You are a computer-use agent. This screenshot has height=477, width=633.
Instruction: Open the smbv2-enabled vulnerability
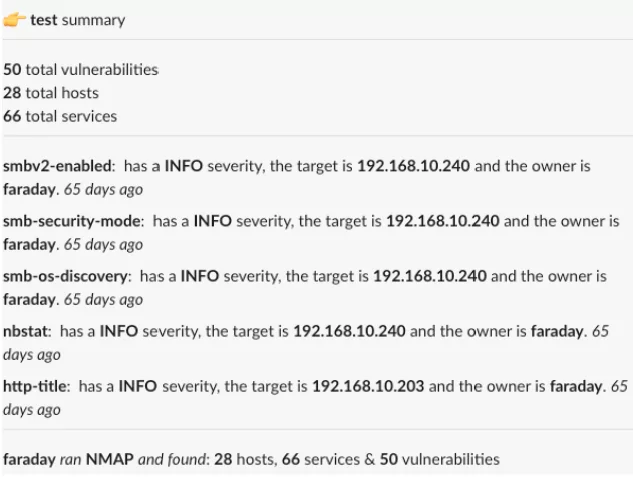pos(59,166)
